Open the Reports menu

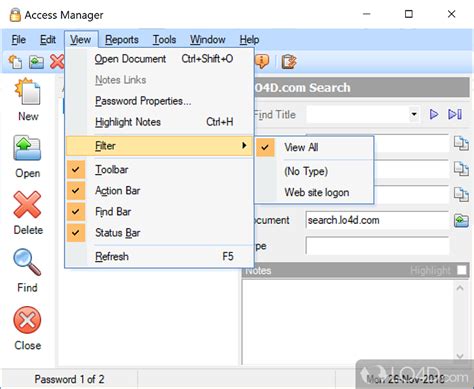122,40
